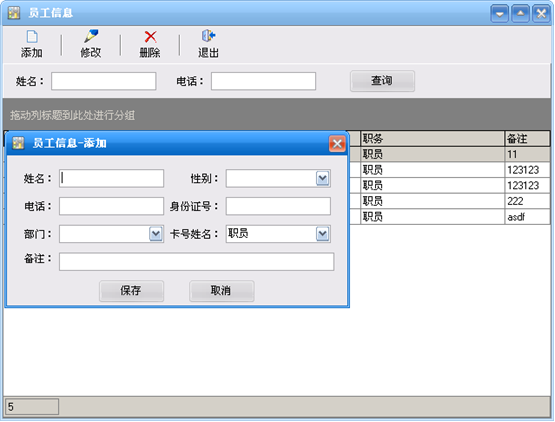Open the 卡号姓名 dropdown showing 职员
555x422 pixels.
pos(322,234)
